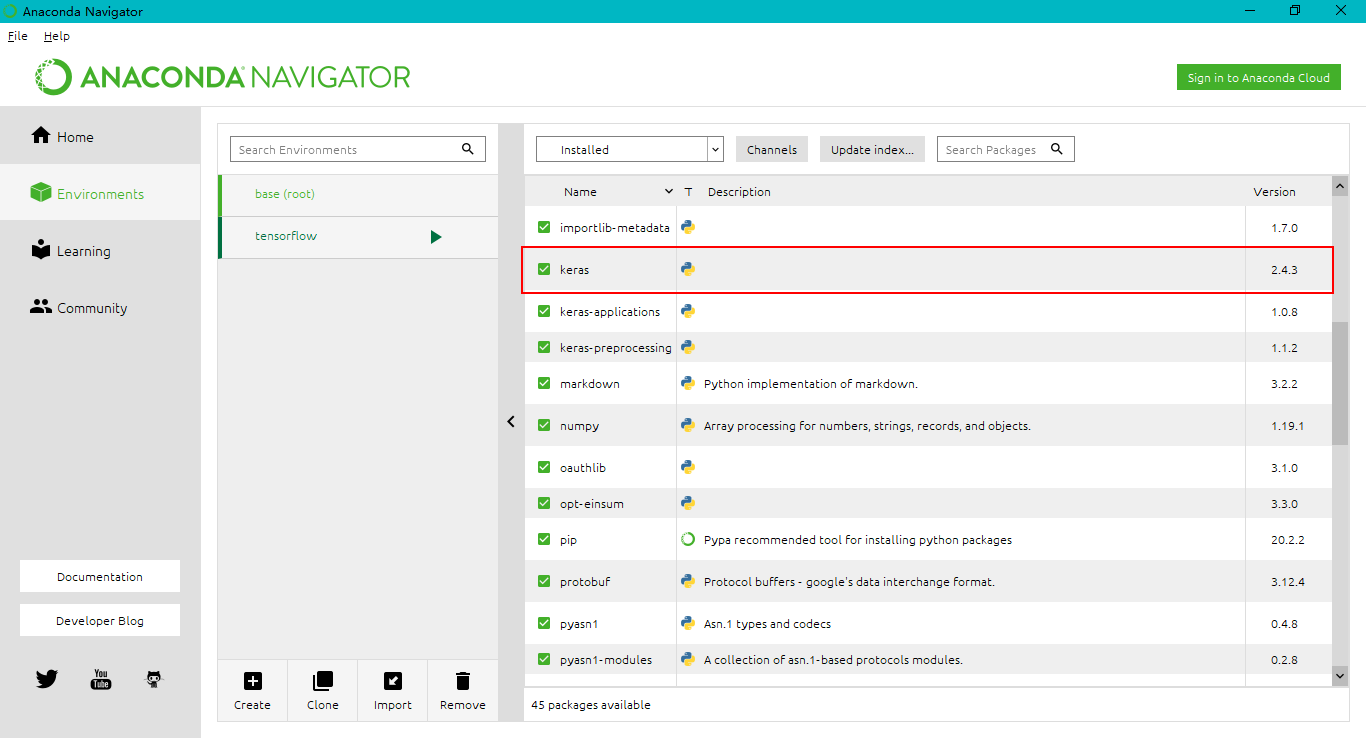The height and width of the screenshot is (738, 1366).
Task: Click the Remove environment trash icon
Action: [x=462, y=681]
